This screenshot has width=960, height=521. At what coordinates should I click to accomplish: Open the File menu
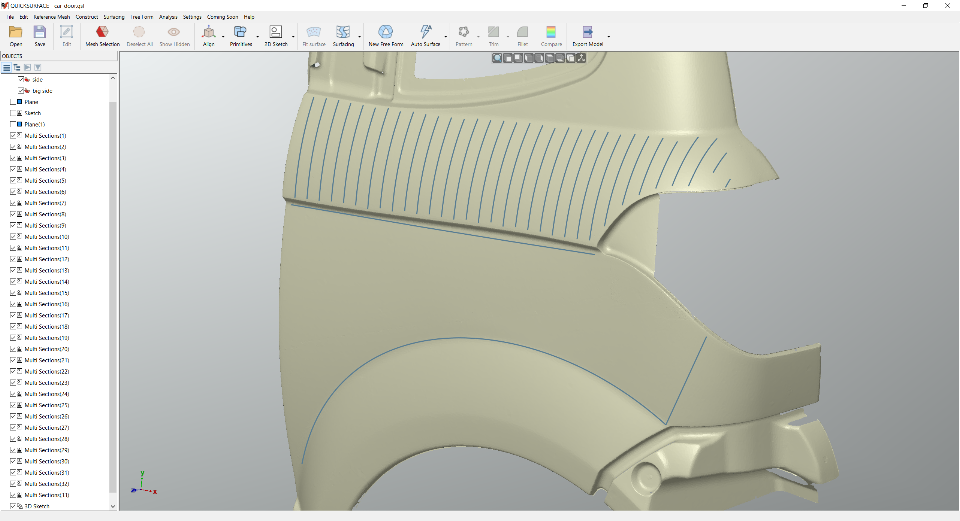[10, 17]
